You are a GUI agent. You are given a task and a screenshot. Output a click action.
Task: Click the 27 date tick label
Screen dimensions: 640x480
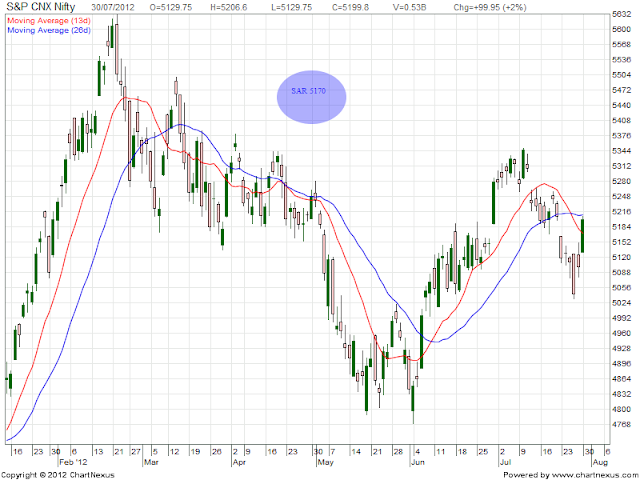pyautogui.click(x=136, y=451)
